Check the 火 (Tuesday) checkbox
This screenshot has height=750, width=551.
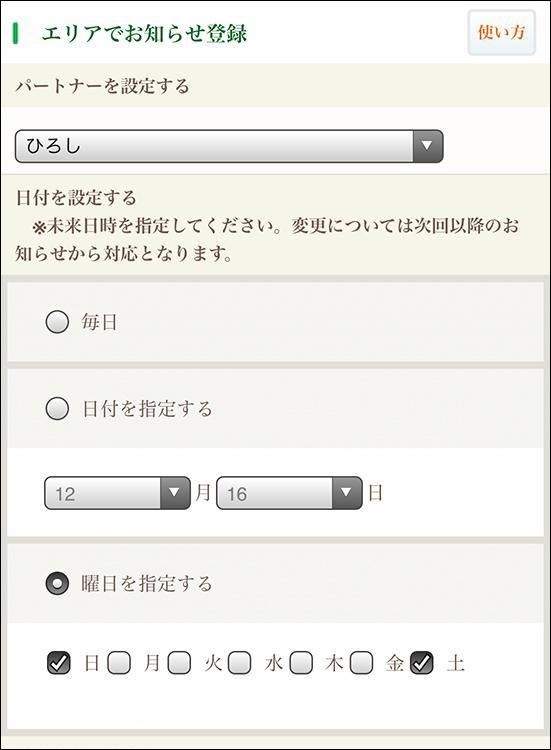click(179, 663)
